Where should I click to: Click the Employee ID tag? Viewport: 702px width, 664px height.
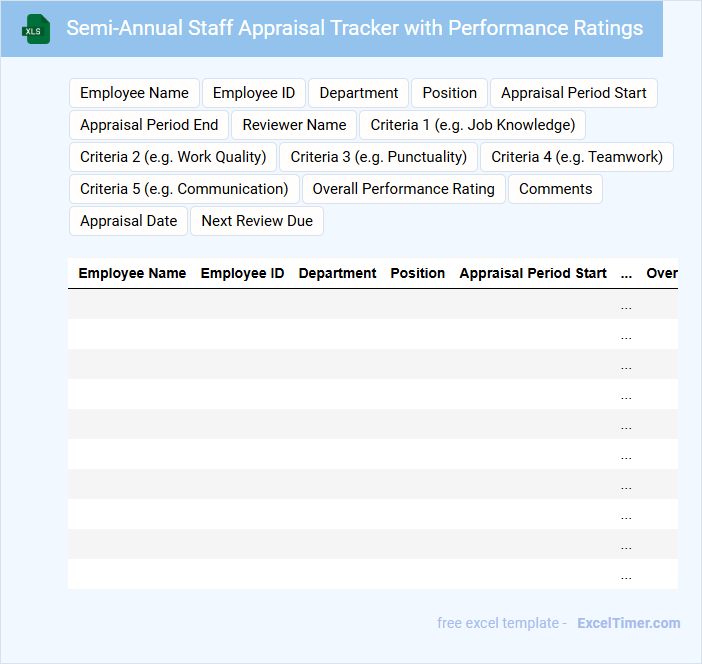pos(254,93)
